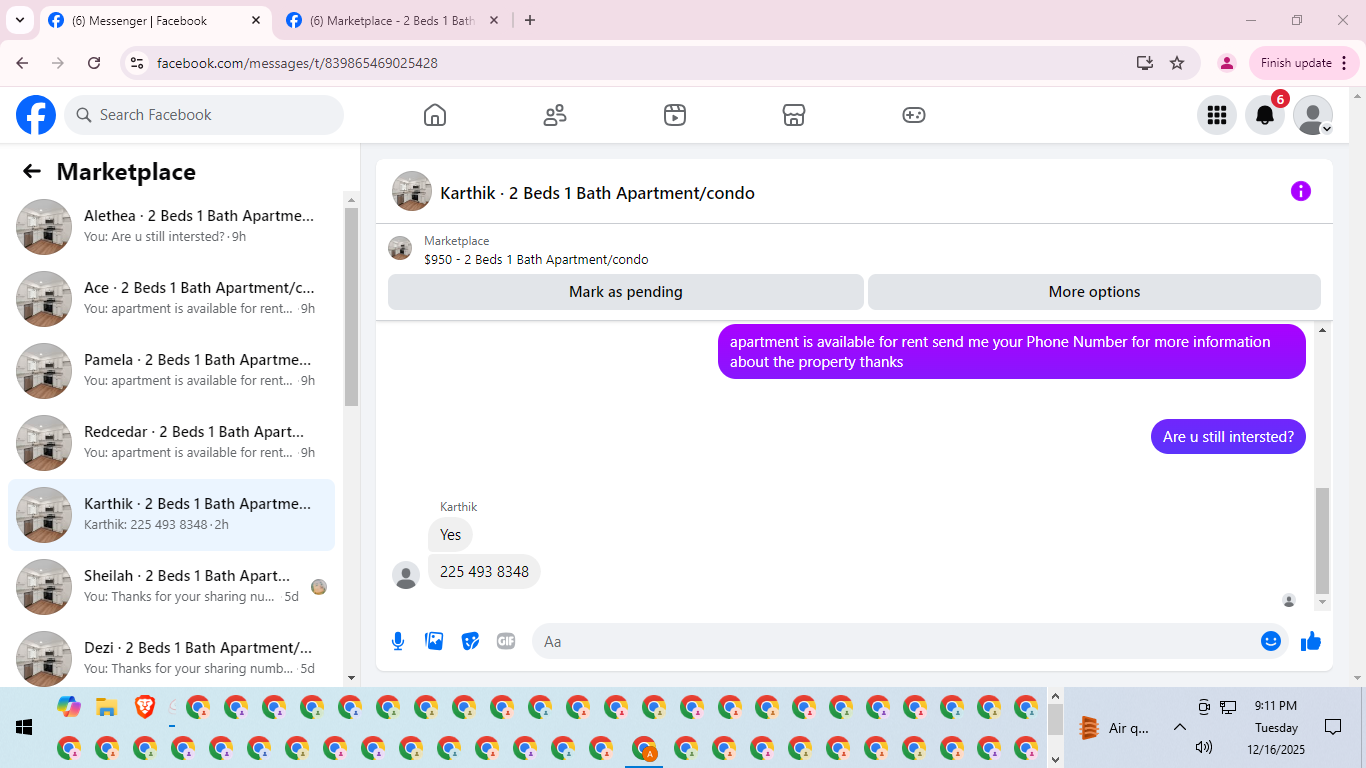Open Redcedar conversation
Viewport: 1366px width, 768px height.
pyautogui.click(x=171, y=443)
